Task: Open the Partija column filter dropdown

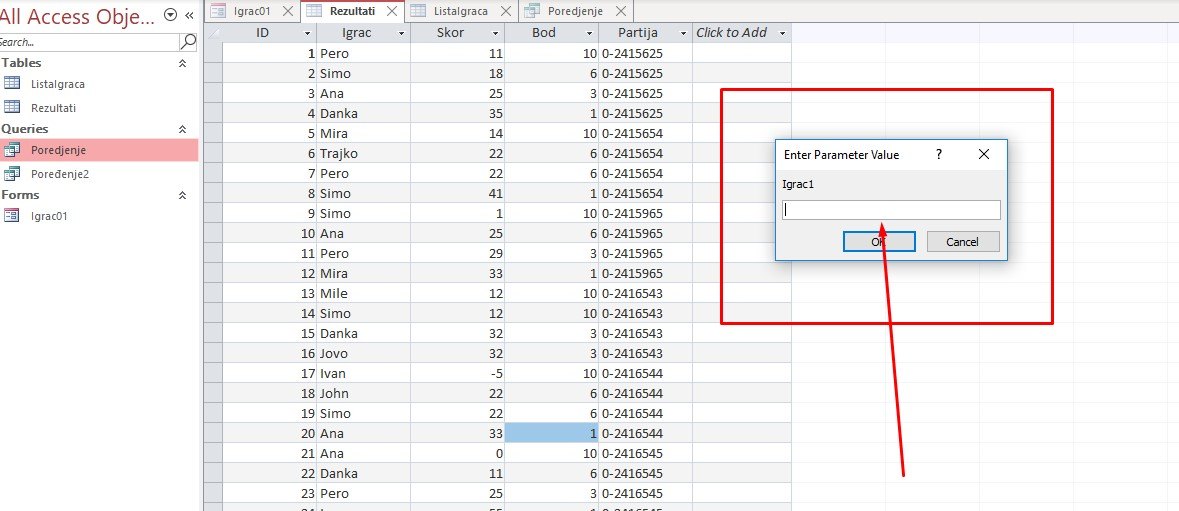Action: click(x=683, y=33)
